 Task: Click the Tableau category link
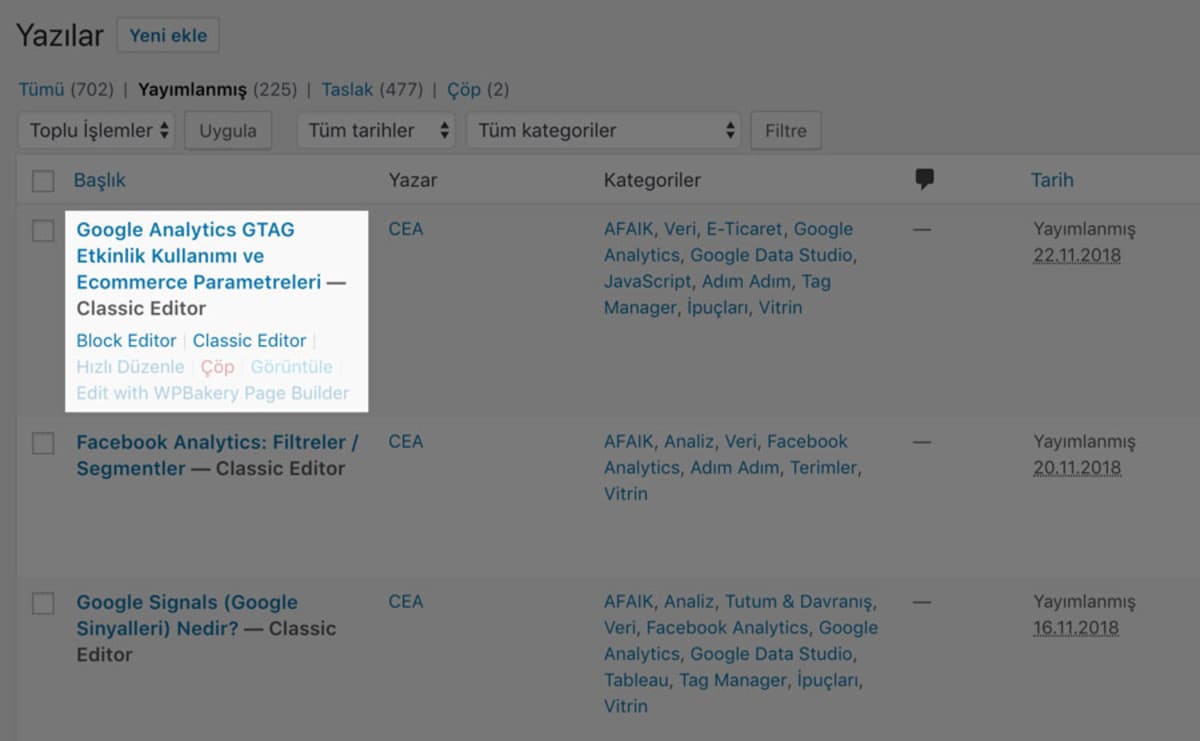(x=636, y=680)
